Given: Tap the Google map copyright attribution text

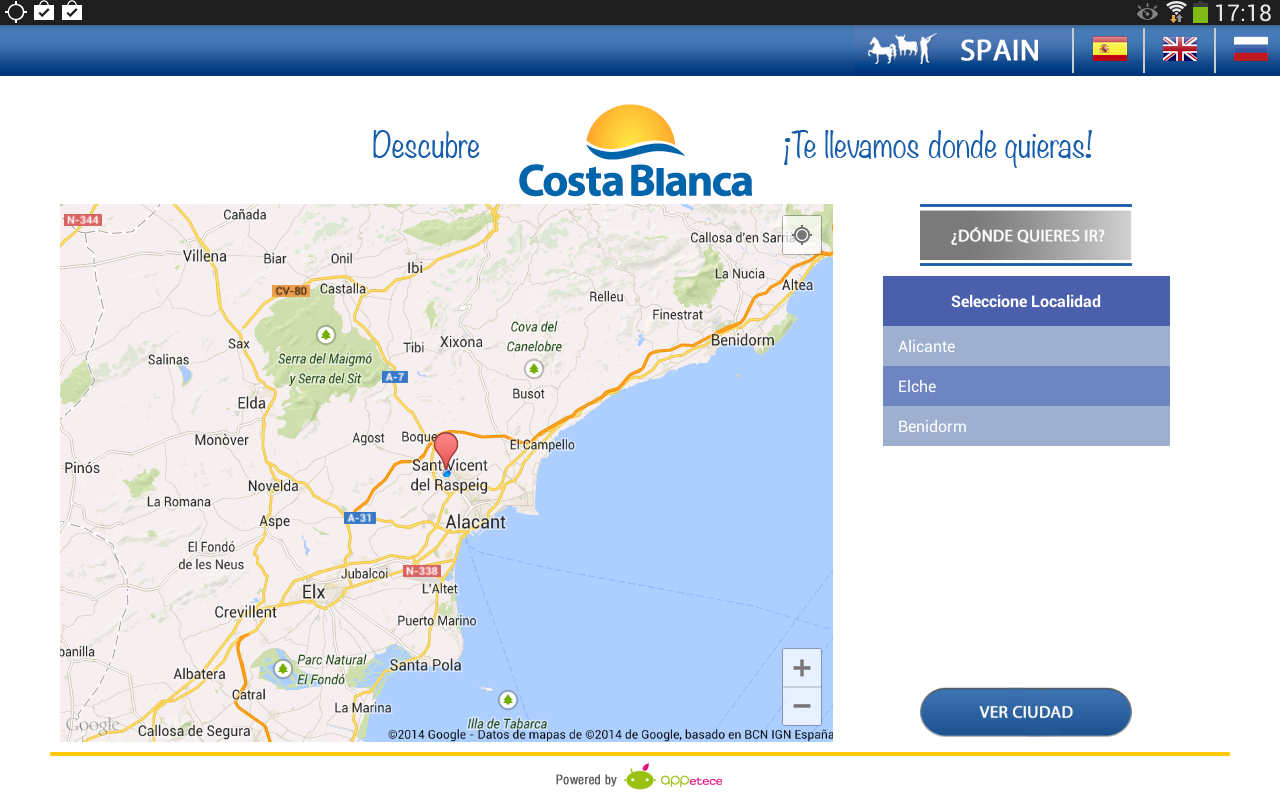Looking at the screenshot, I should click(610, 734).
